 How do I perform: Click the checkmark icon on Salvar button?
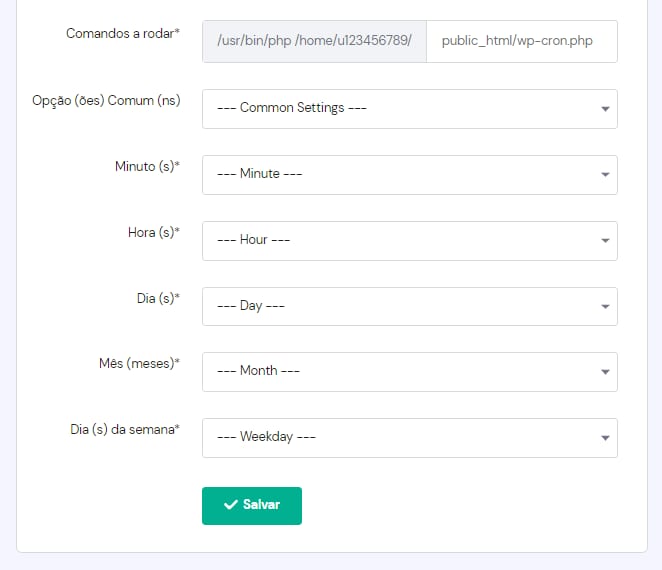[230, 506]
